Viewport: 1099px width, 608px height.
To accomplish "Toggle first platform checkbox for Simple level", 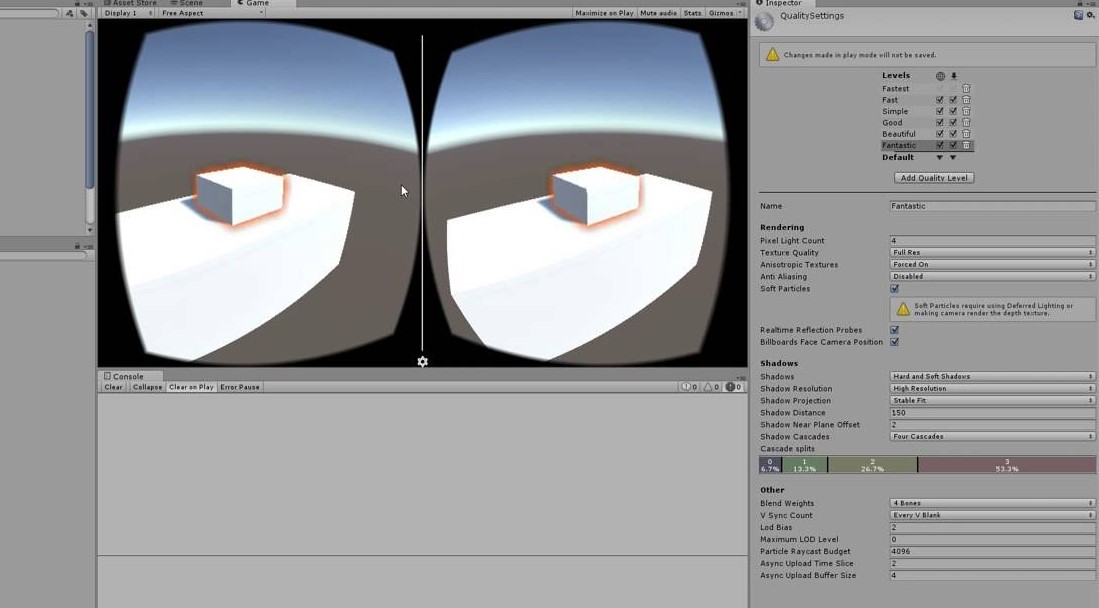I will [940, 111].
